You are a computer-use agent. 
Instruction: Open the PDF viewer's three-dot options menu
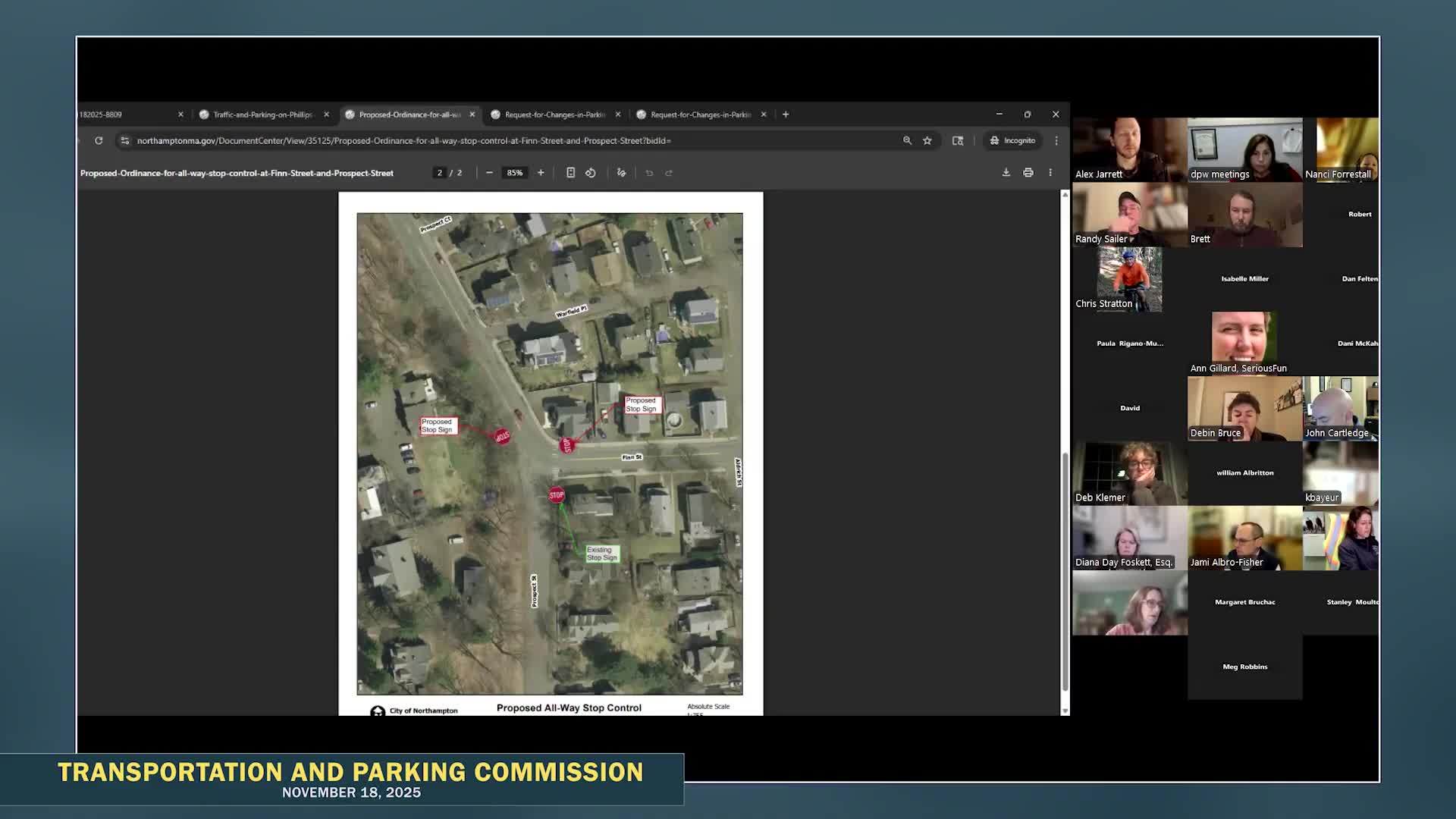(x=1050, y=172)
